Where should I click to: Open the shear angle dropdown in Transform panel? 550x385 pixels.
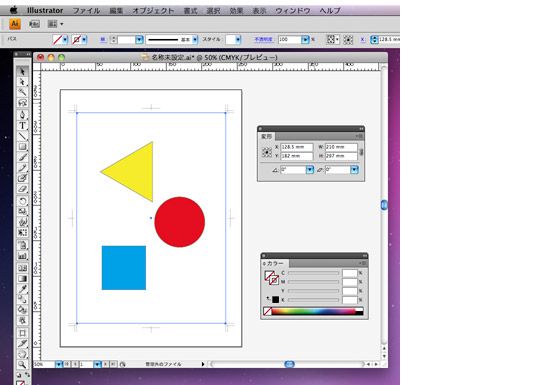tap(354, 170)
